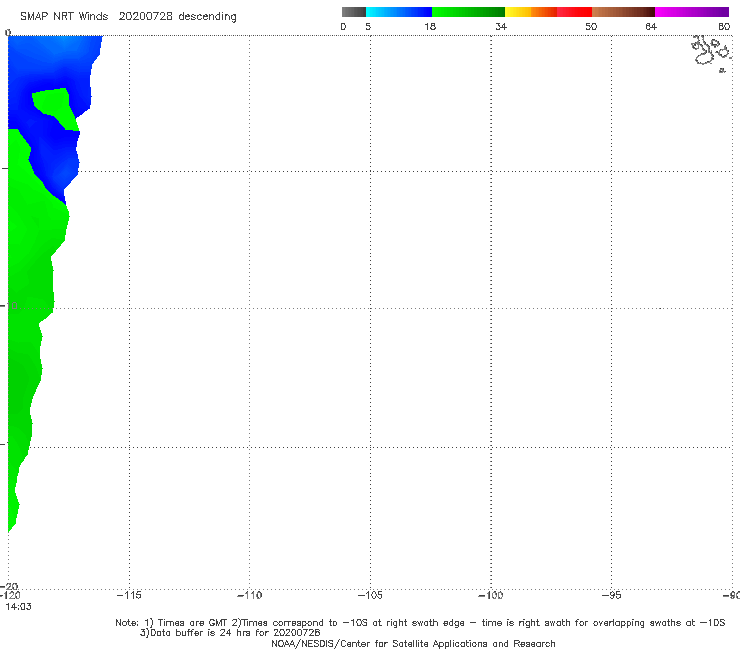Click the '34' label under the color bar
Image resolution: width=740 pixels, height=650 pixels.
[501, 26]
